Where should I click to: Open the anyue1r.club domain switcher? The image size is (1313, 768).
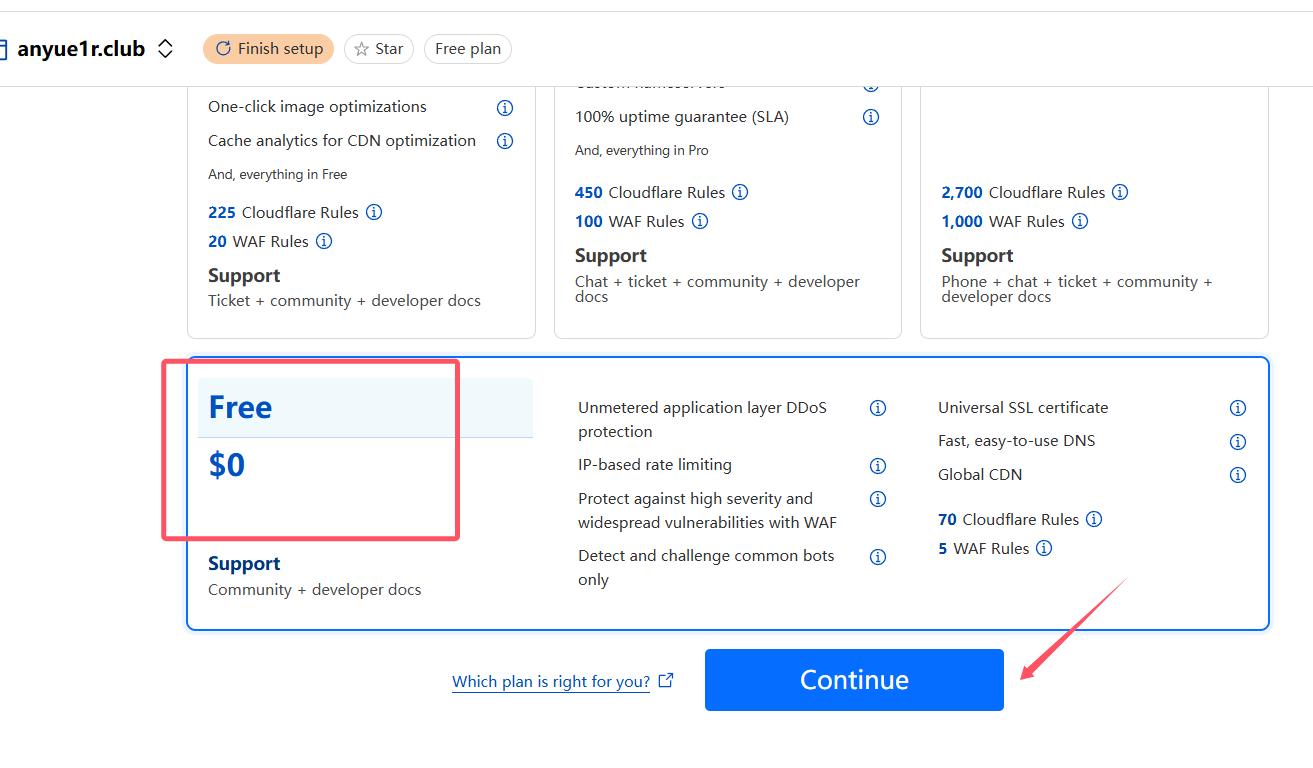166,49
